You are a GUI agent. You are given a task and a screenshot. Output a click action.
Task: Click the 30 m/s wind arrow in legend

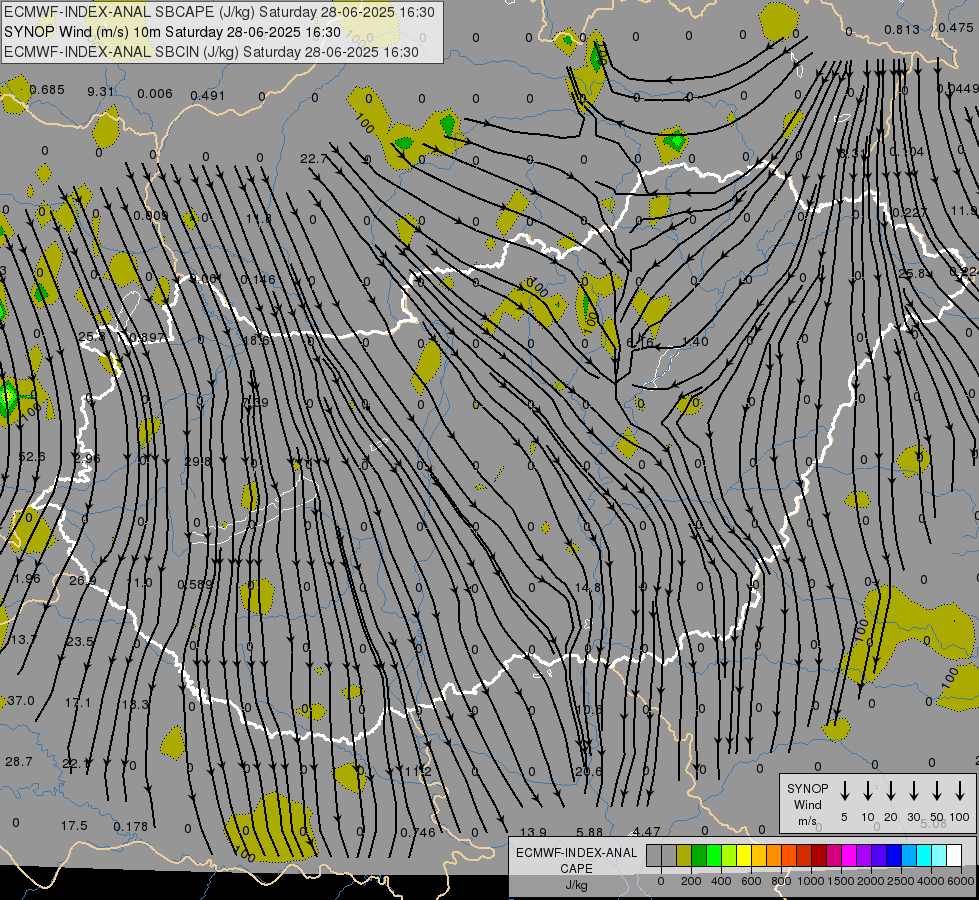(x=914, y=791)
